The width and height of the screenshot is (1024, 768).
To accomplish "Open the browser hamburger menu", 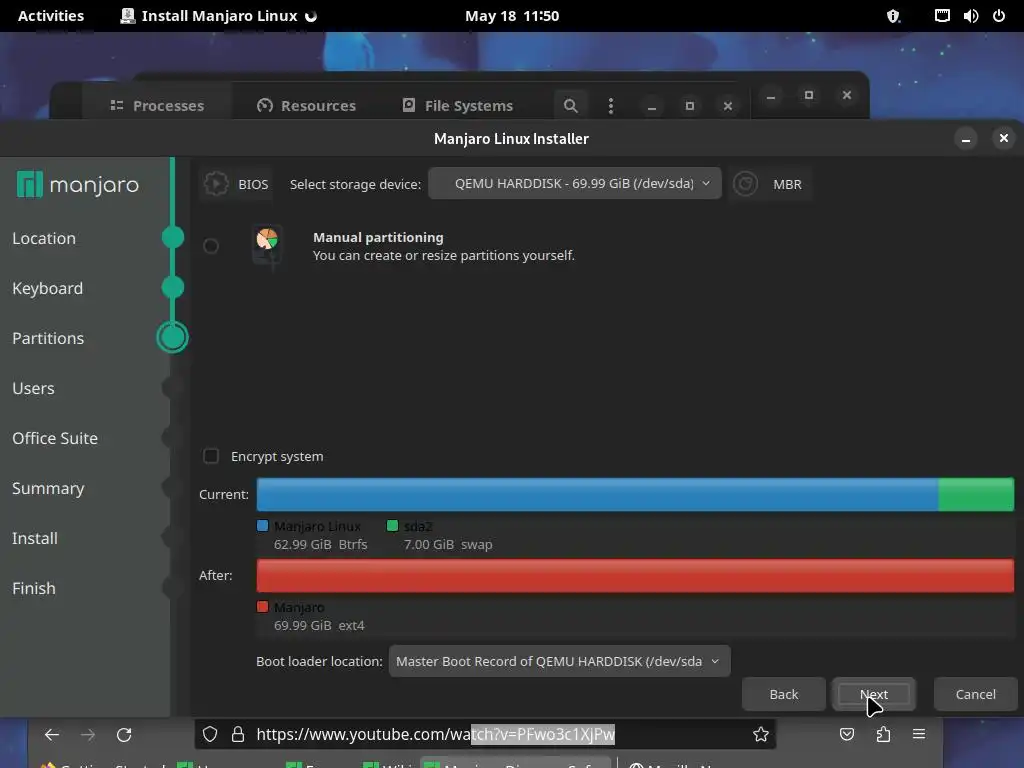I will 919,735.
